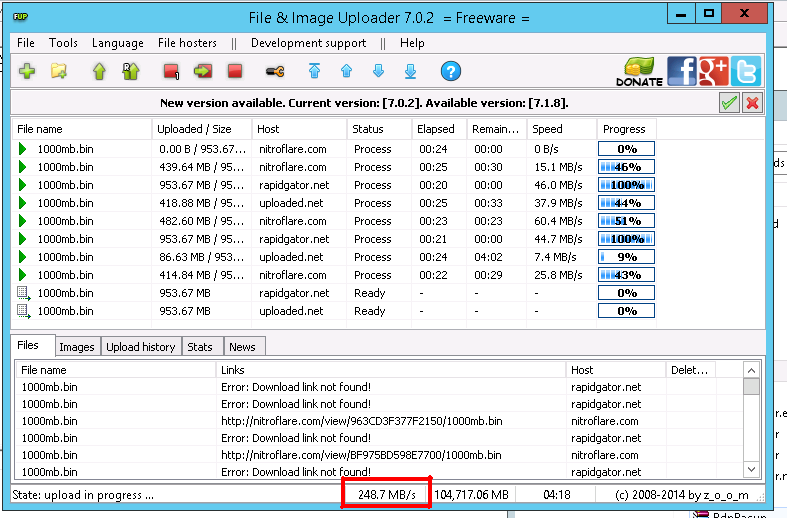Open the add folder toolbar icon
The width and height of the screenshot is (787, 518).
[x=59, y=71]
